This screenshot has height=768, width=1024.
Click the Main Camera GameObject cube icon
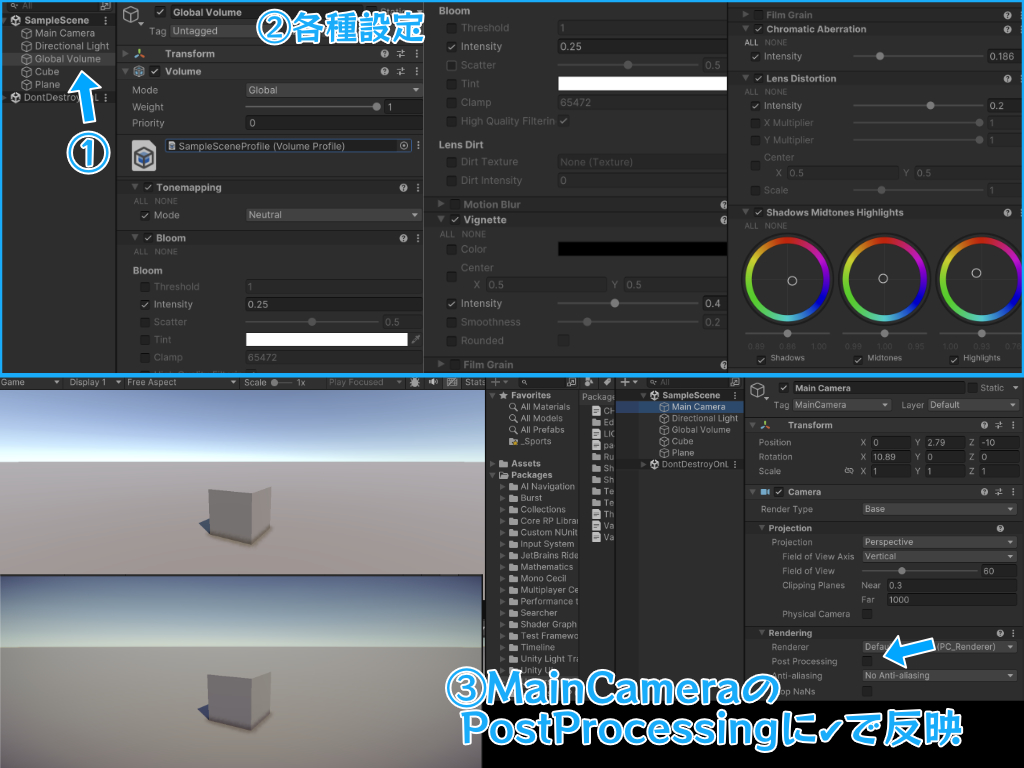(x=758, y=390)
